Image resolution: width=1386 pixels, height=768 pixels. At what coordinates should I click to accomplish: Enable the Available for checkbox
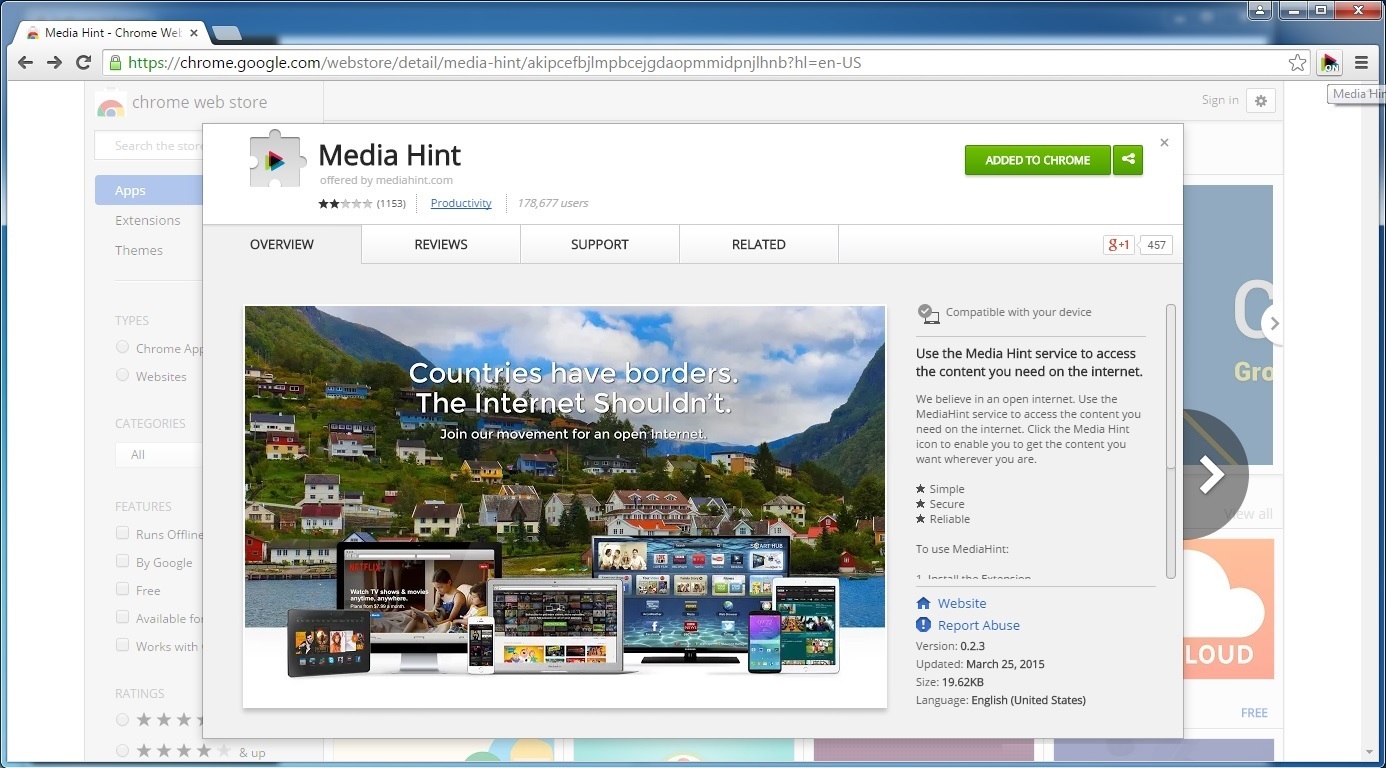pyautogui.click(x=122, y=617)
